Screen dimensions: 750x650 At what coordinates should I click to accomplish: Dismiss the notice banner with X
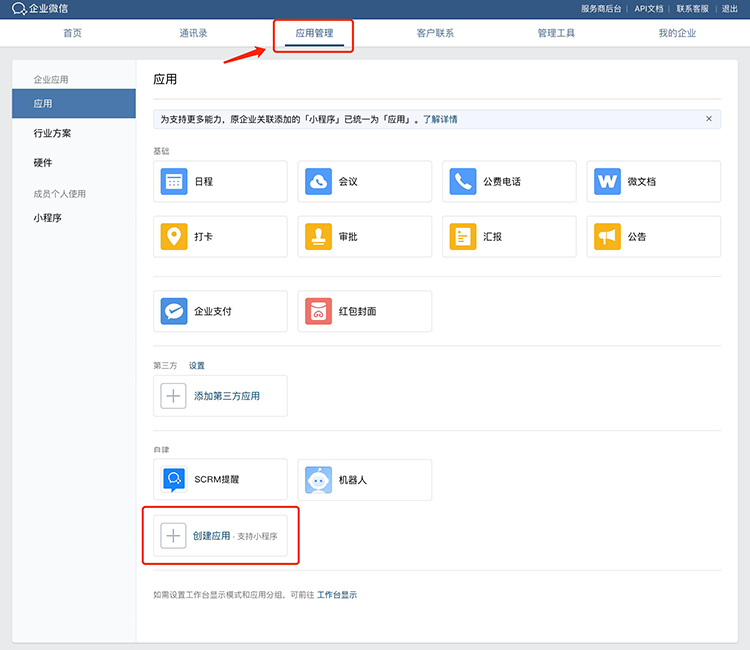point(709,119)
